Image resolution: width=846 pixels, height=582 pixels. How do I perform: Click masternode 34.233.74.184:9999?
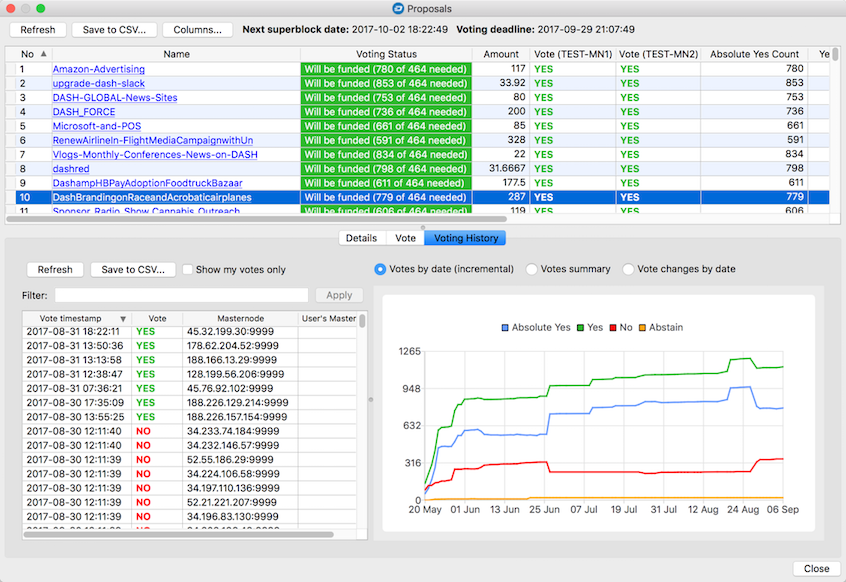[x=233, y=431]
